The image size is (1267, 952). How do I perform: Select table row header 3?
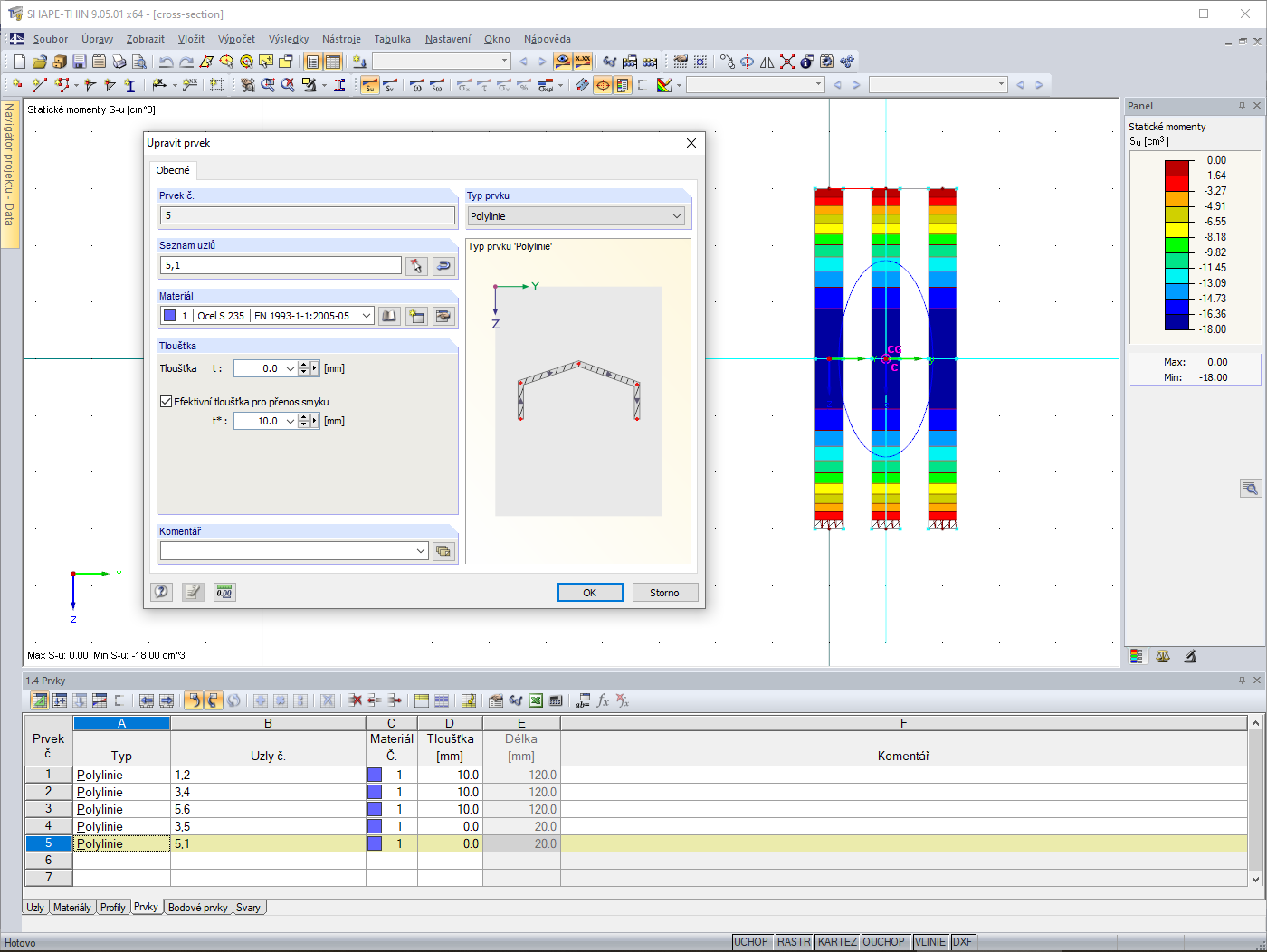[x=49, y=809]
